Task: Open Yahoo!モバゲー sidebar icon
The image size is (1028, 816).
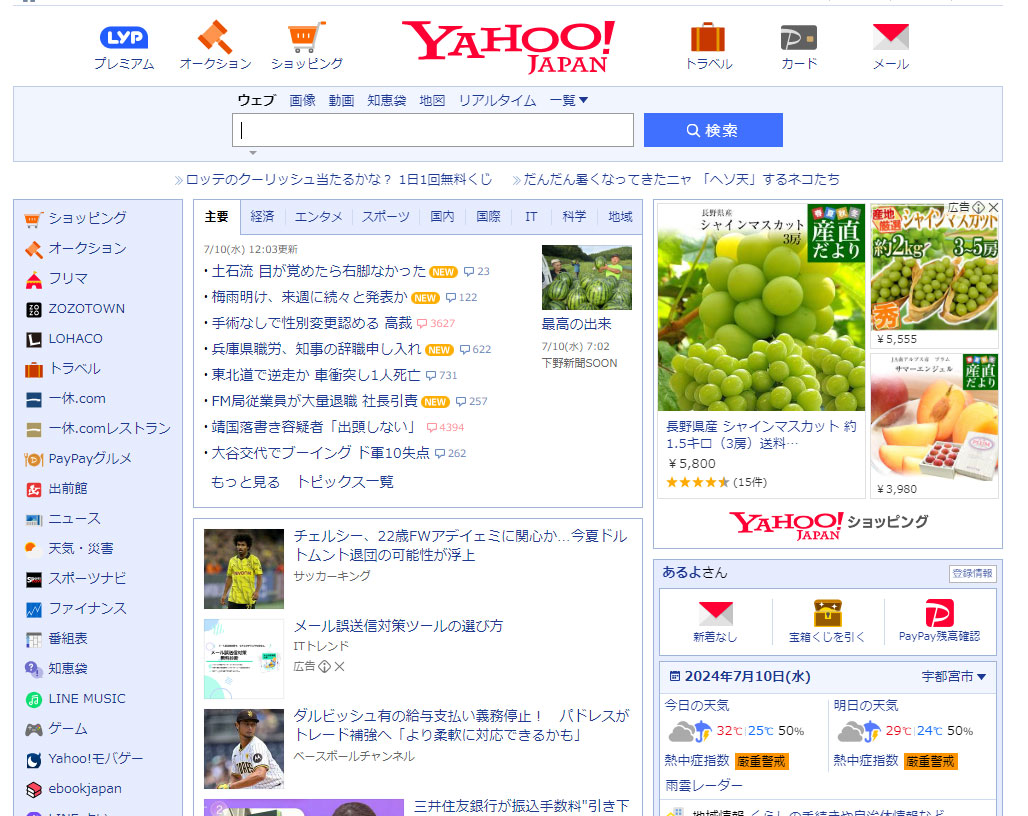Action: tap(33, 760)
